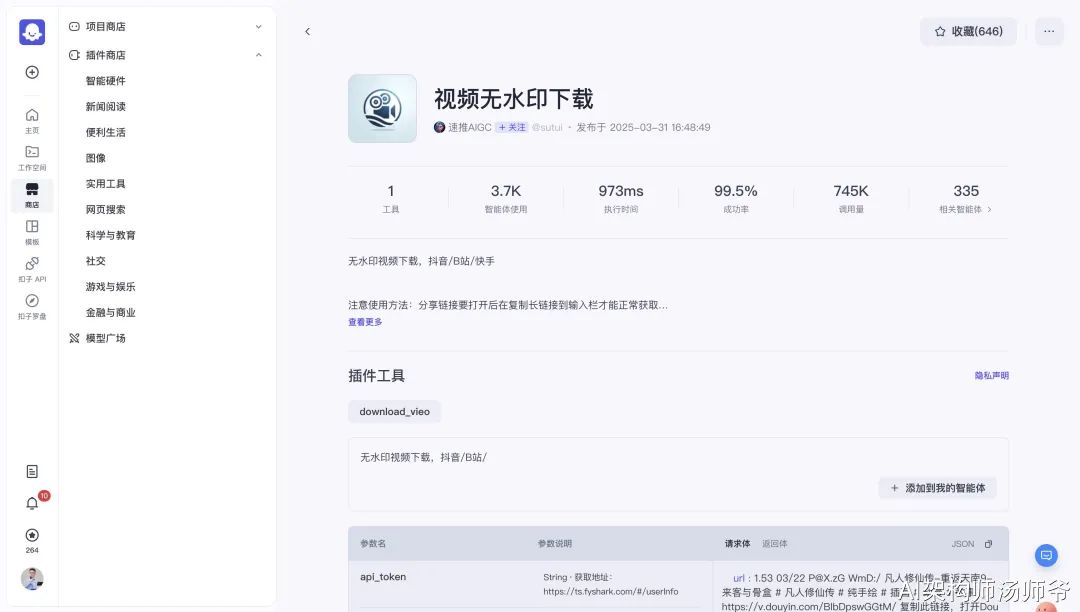The height and width of the screenshot is (612, 1080).
Task: Click 速推AIGC author name
Action: click(470, 127)
